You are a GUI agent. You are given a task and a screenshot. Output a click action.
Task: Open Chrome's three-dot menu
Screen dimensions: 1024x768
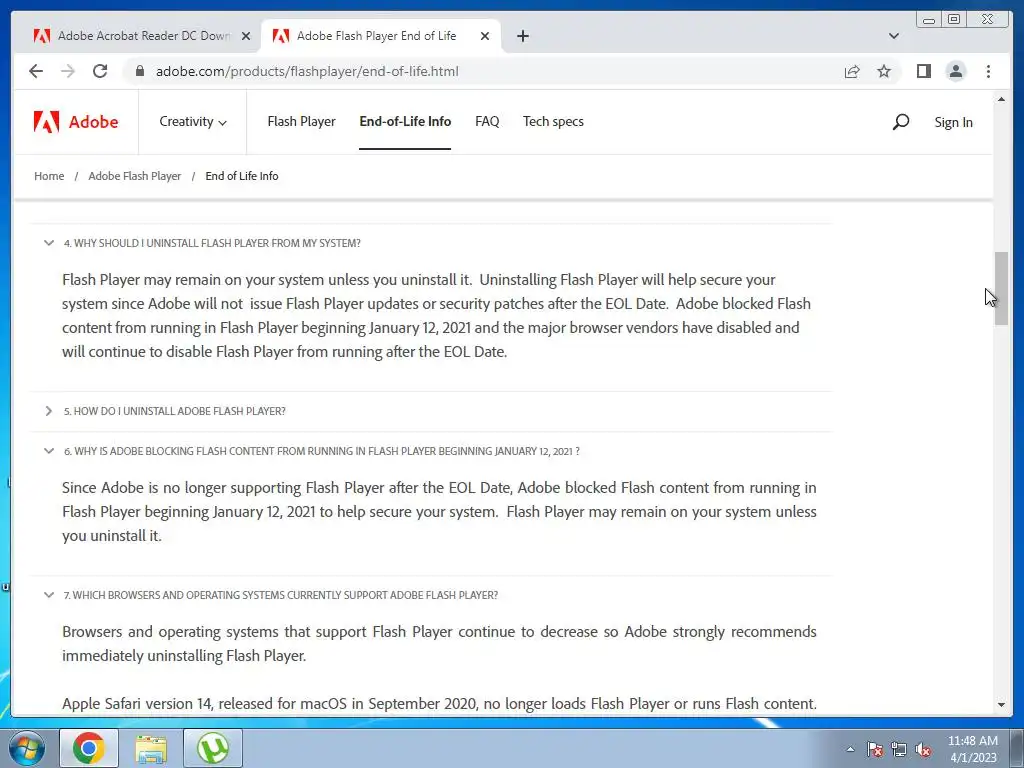click(x=988, y=71)
